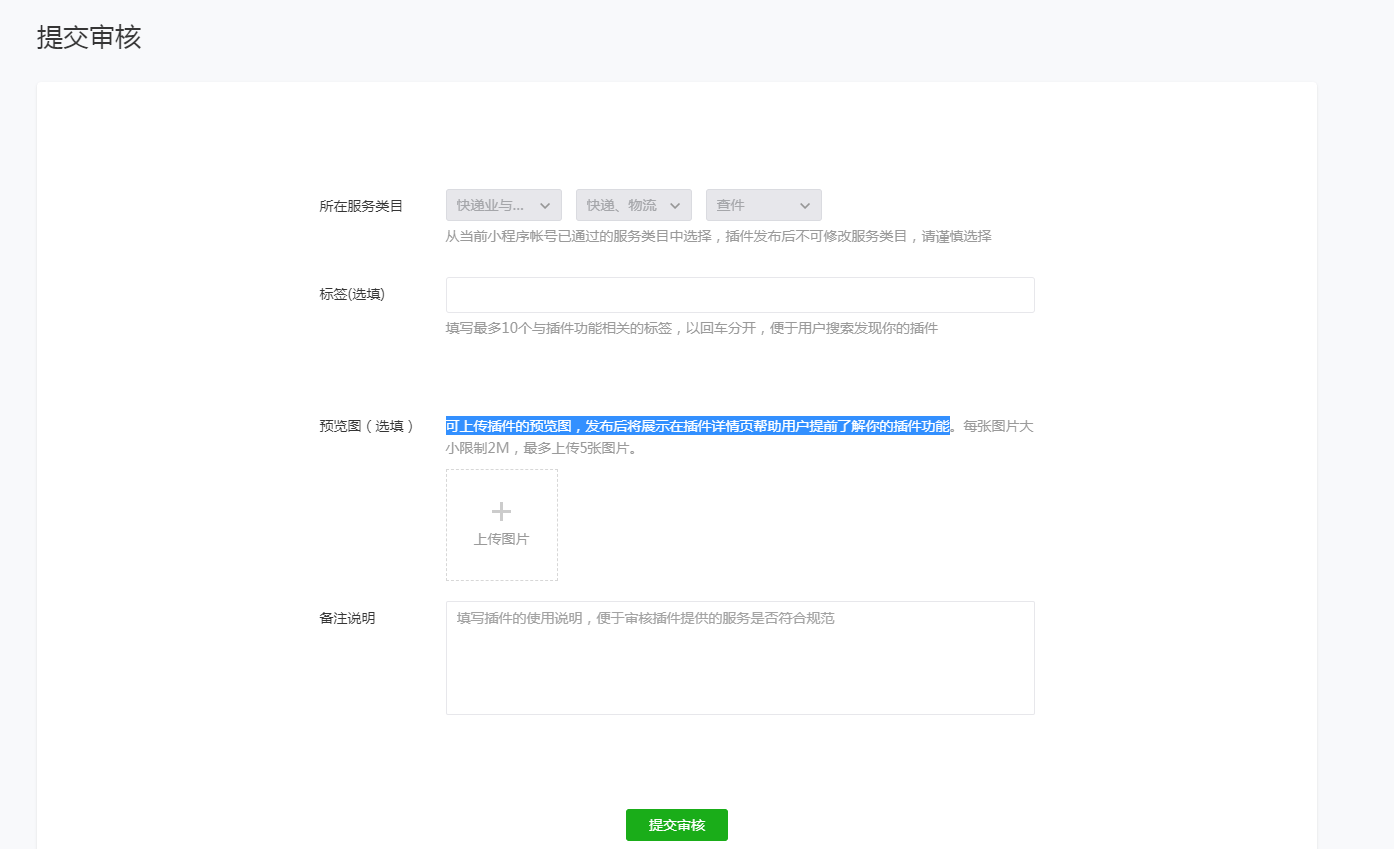Focus the 标签 tags input field
Image resolution: width=1394 pixels, height=849 pixels.
pyautogui.click(x=740, y=295)
